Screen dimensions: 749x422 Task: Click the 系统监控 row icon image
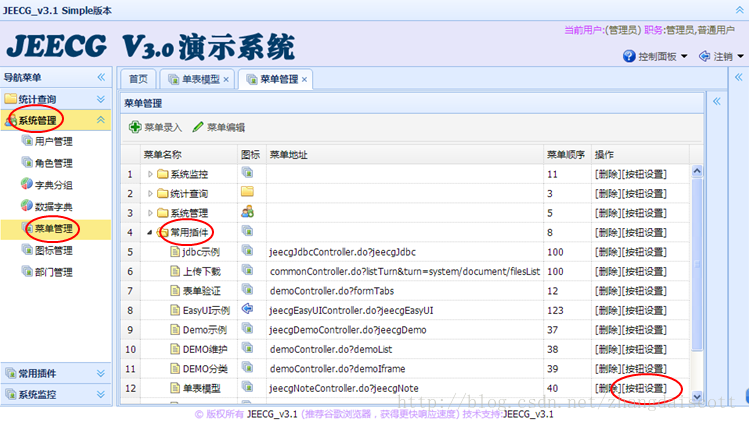tap(247, 173)
